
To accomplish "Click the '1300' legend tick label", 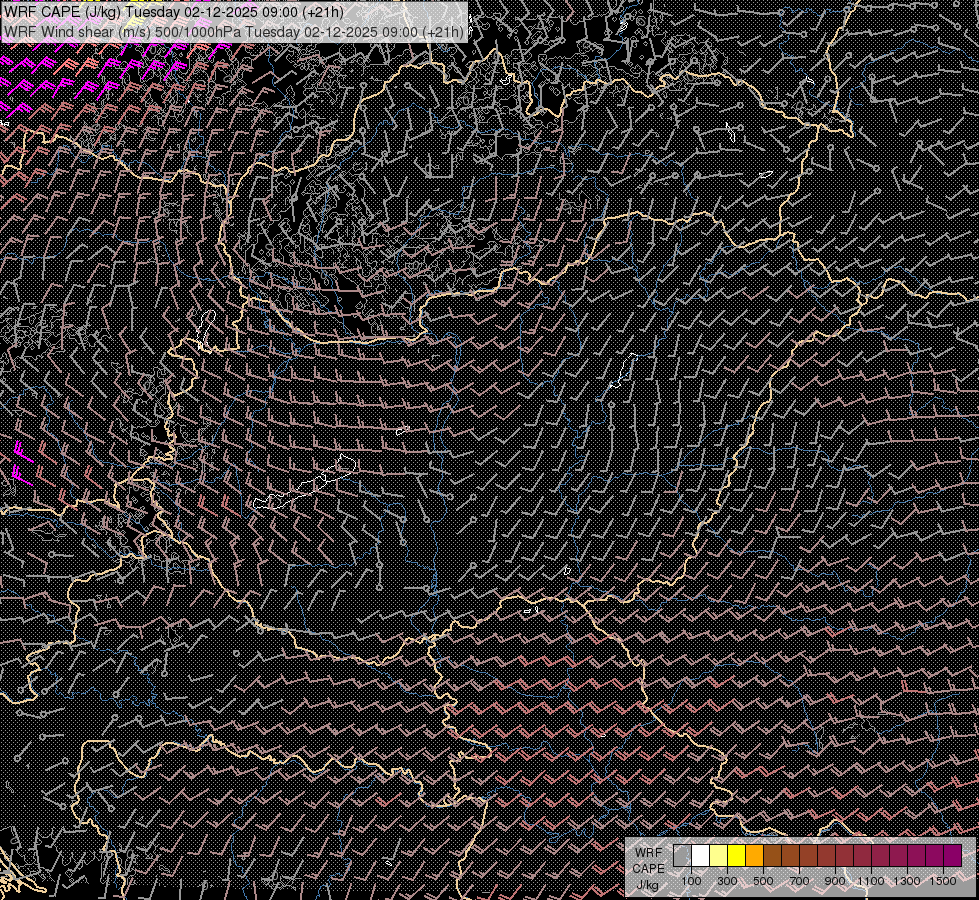I will pyautogui.click(x=907, y=881).
